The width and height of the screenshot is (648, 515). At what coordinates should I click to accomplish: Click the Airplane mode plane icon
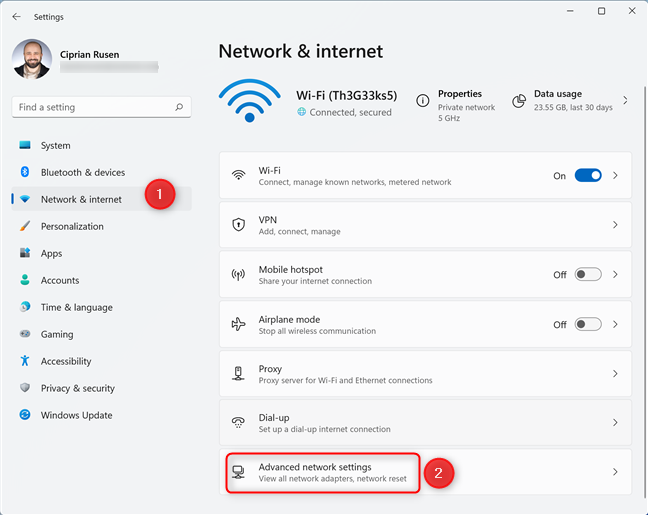pyautogui.click(x=238, y=324)
